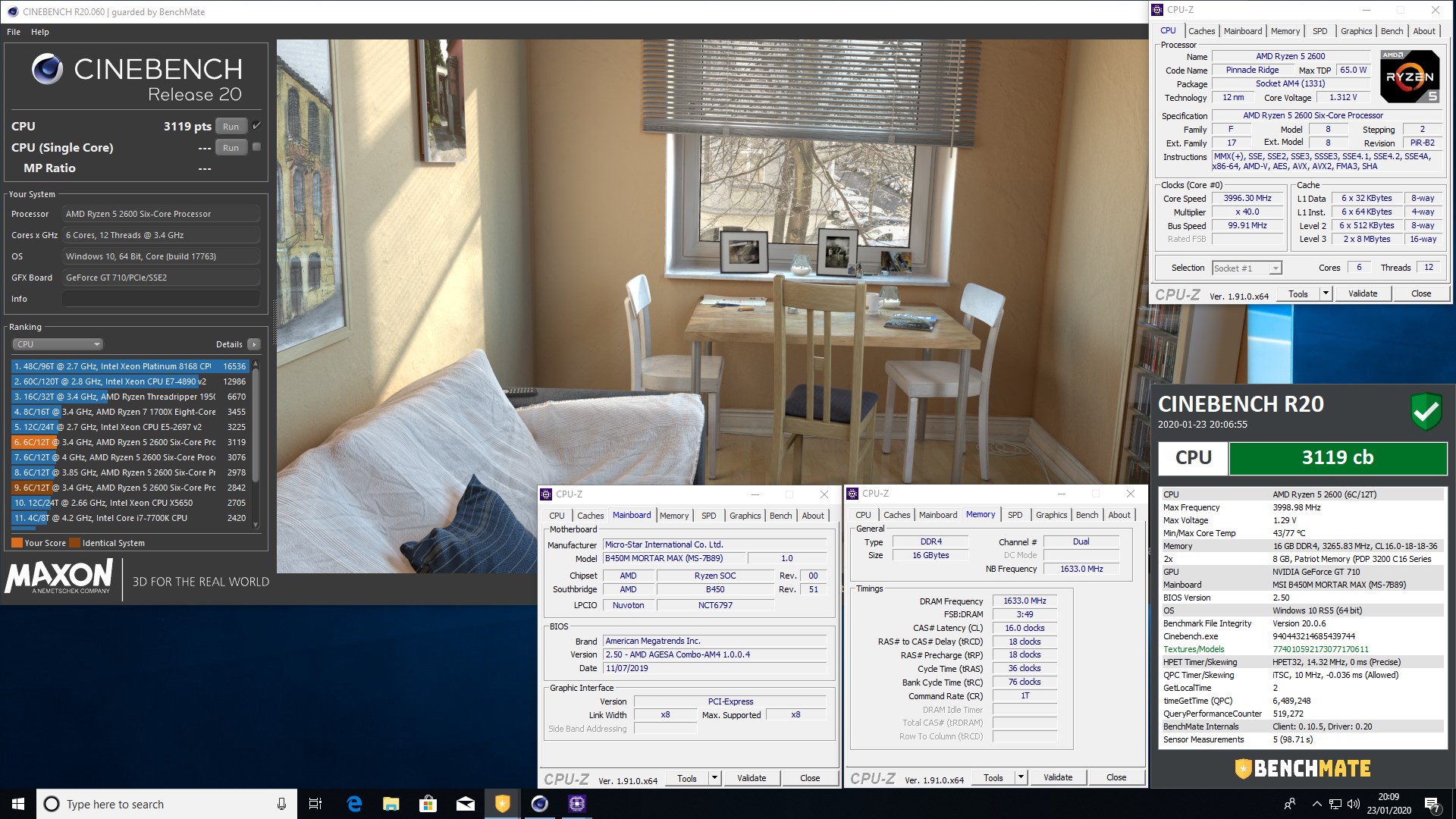Open the Cinebench File menu

pyautogui.click(x=14, y=32)
